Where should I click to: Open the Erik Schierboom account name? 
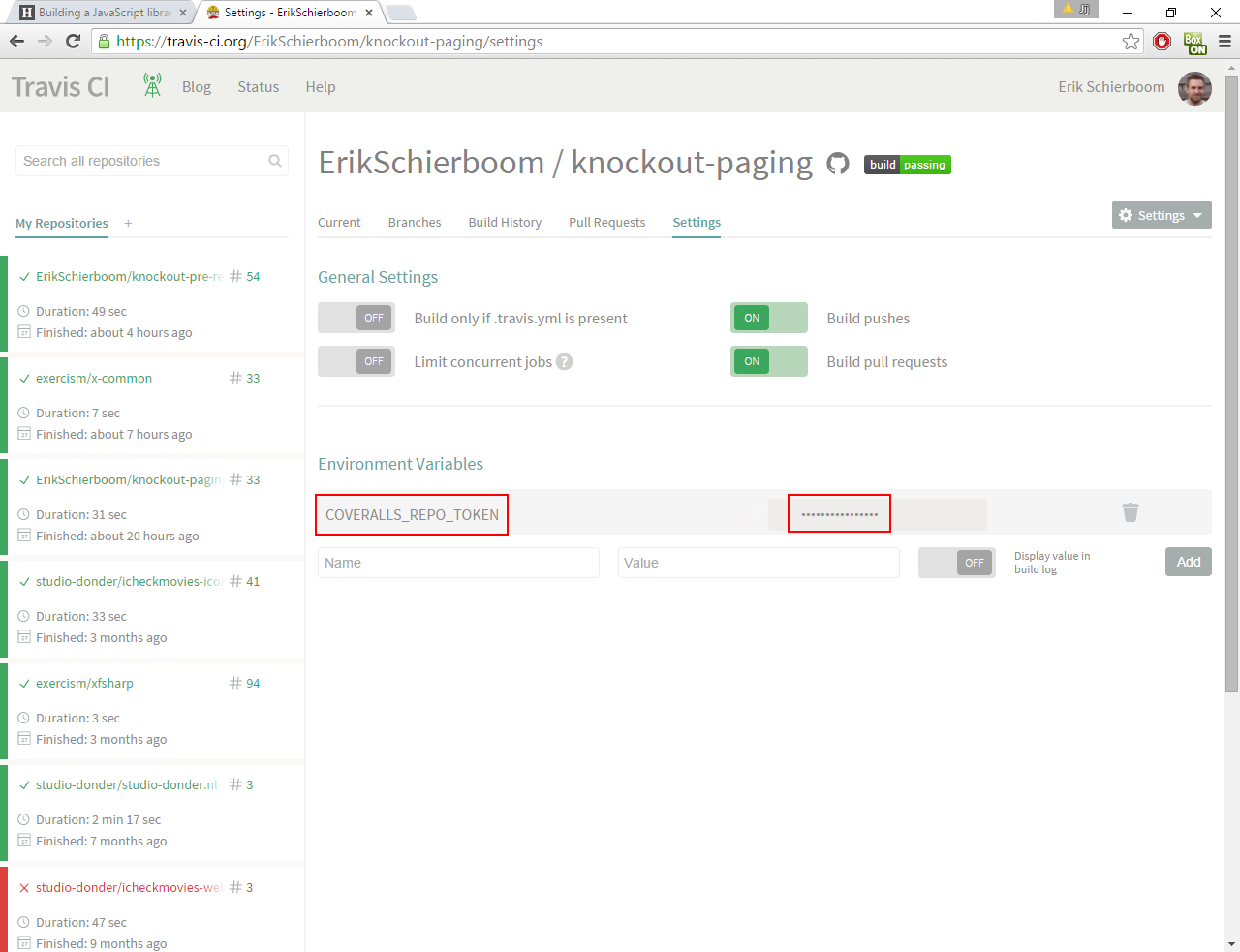click(x=1111, y=87)
